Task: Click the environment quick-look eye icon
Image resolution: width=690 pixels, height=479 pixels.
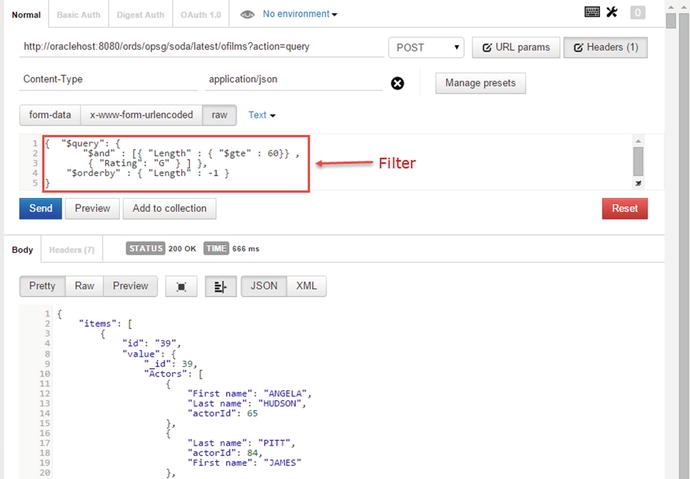Action: click(248, 15)
